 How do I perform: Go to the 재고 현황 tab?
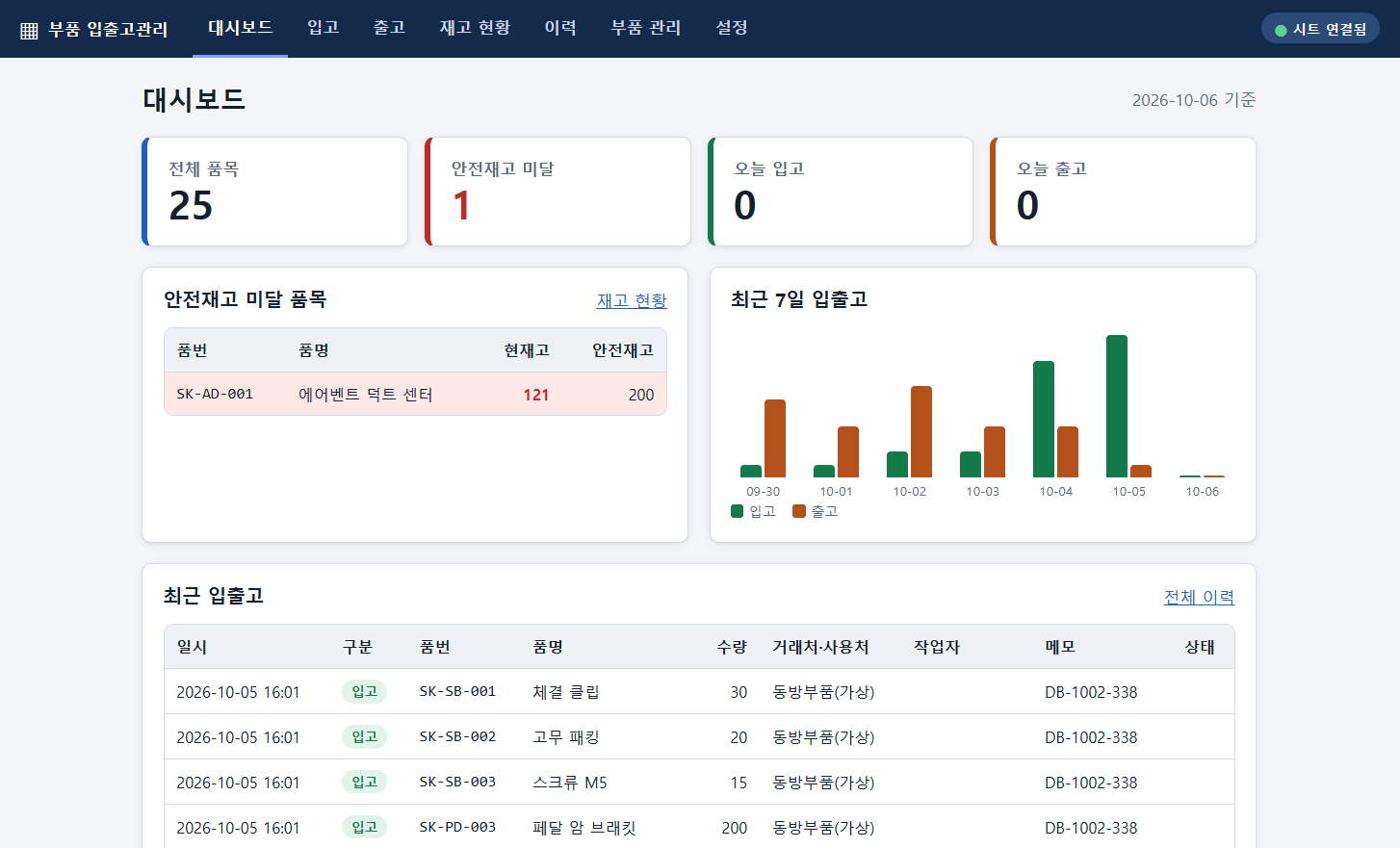pyautogui.click(x=475, y=28)
